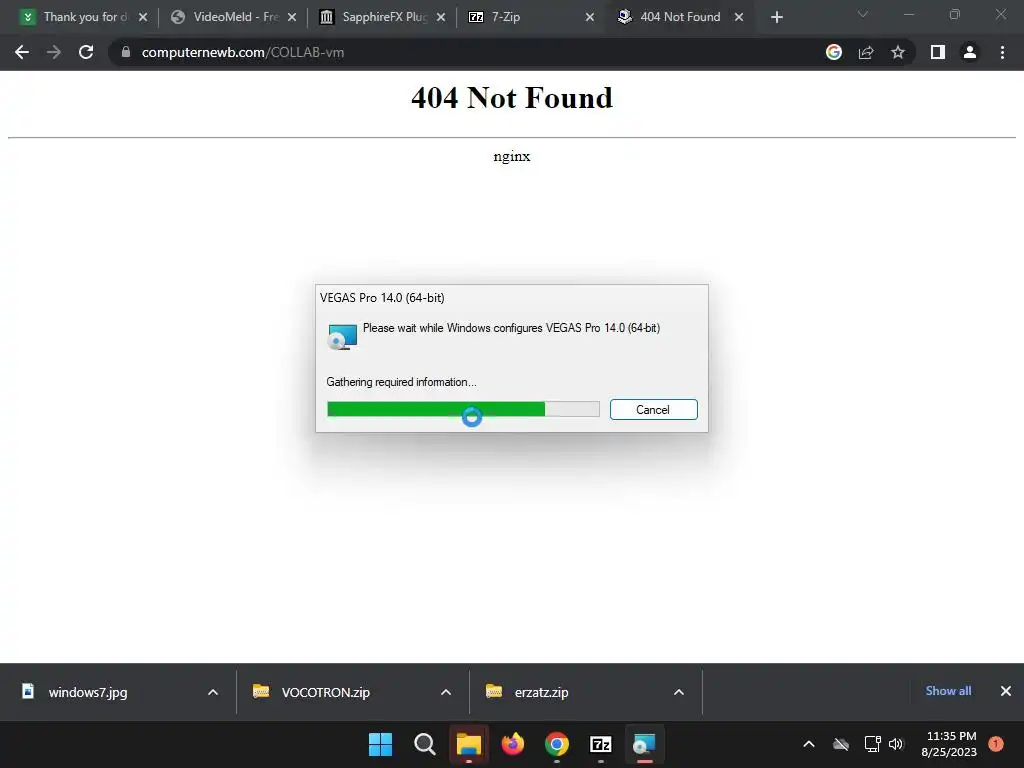Bookmark this page with the star
The image size is (1024, 768).
898,52
